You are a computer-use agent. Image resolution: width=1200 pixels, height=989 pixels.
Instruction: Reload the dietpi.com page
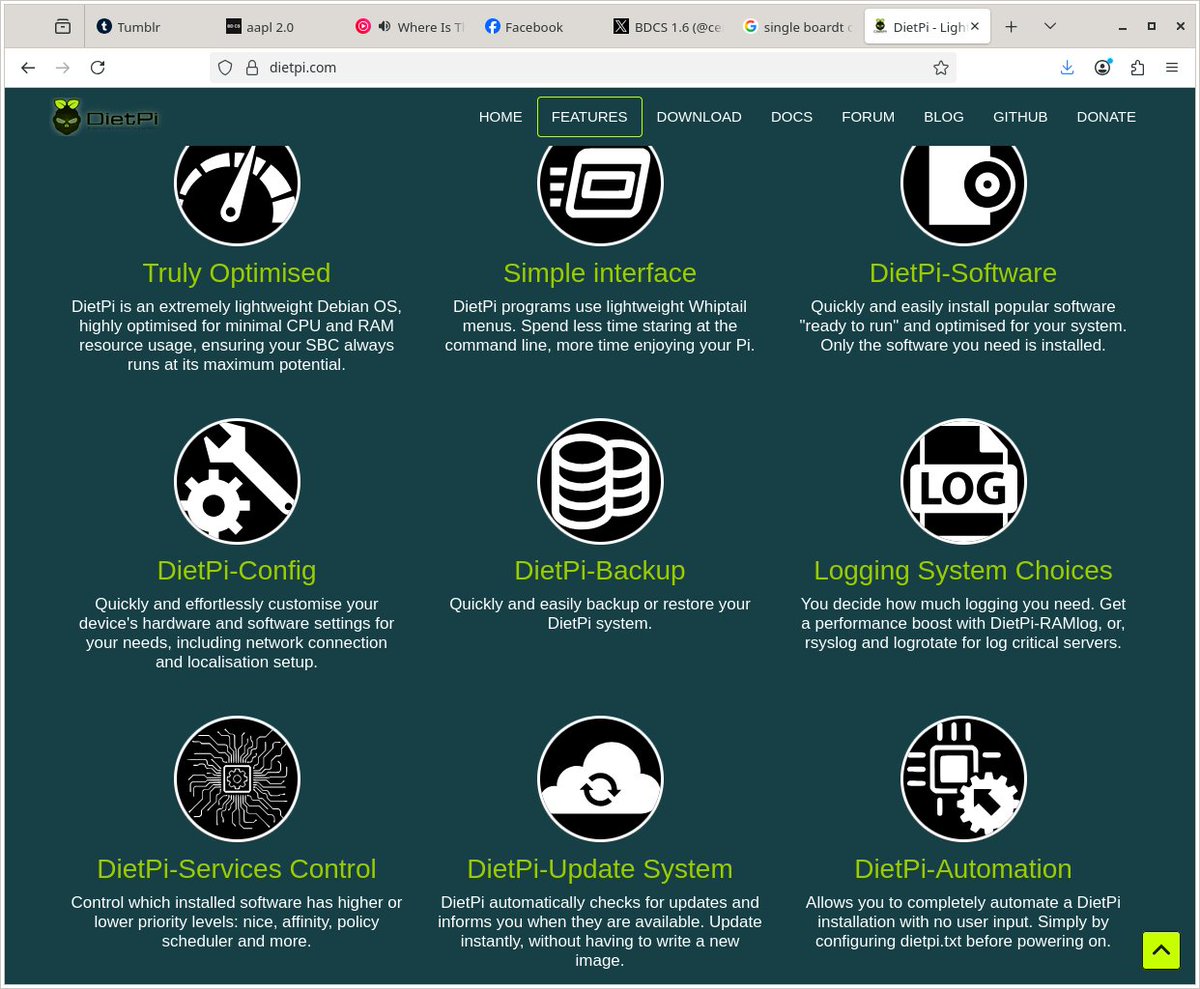[x=97, y=67]
